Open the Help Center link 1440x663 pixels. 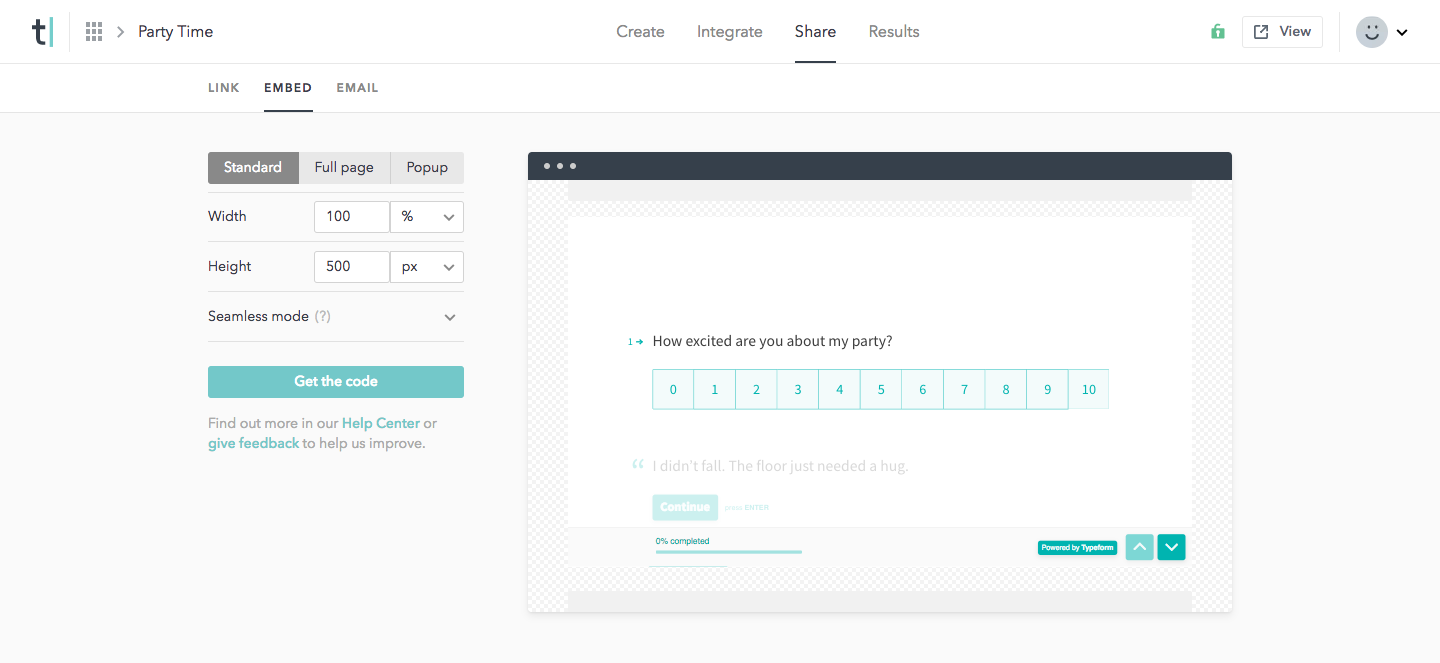380,423
